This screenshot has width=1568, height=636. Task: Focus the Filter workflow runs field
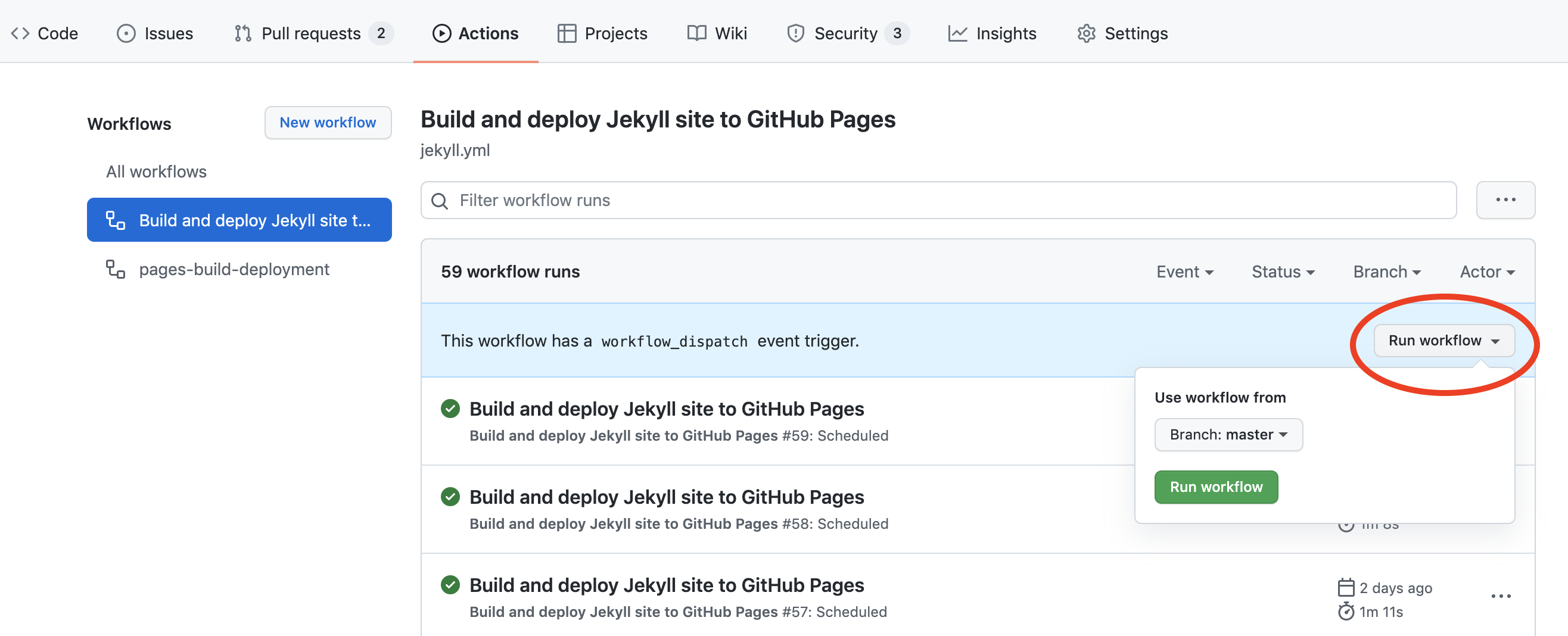pyautogui.click(x=938, y=200)
